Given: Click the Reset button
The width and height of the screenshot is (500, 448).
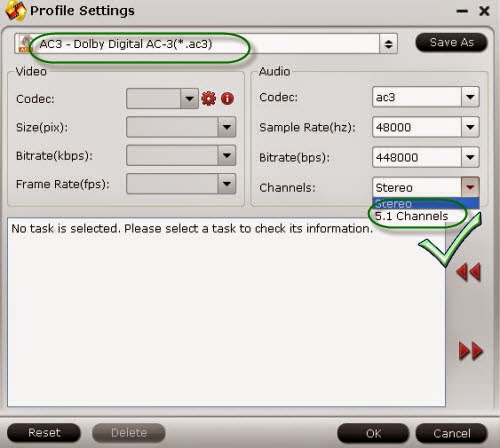Looking at the screenshot, I should pyautogui.click(x=44, y=433).
